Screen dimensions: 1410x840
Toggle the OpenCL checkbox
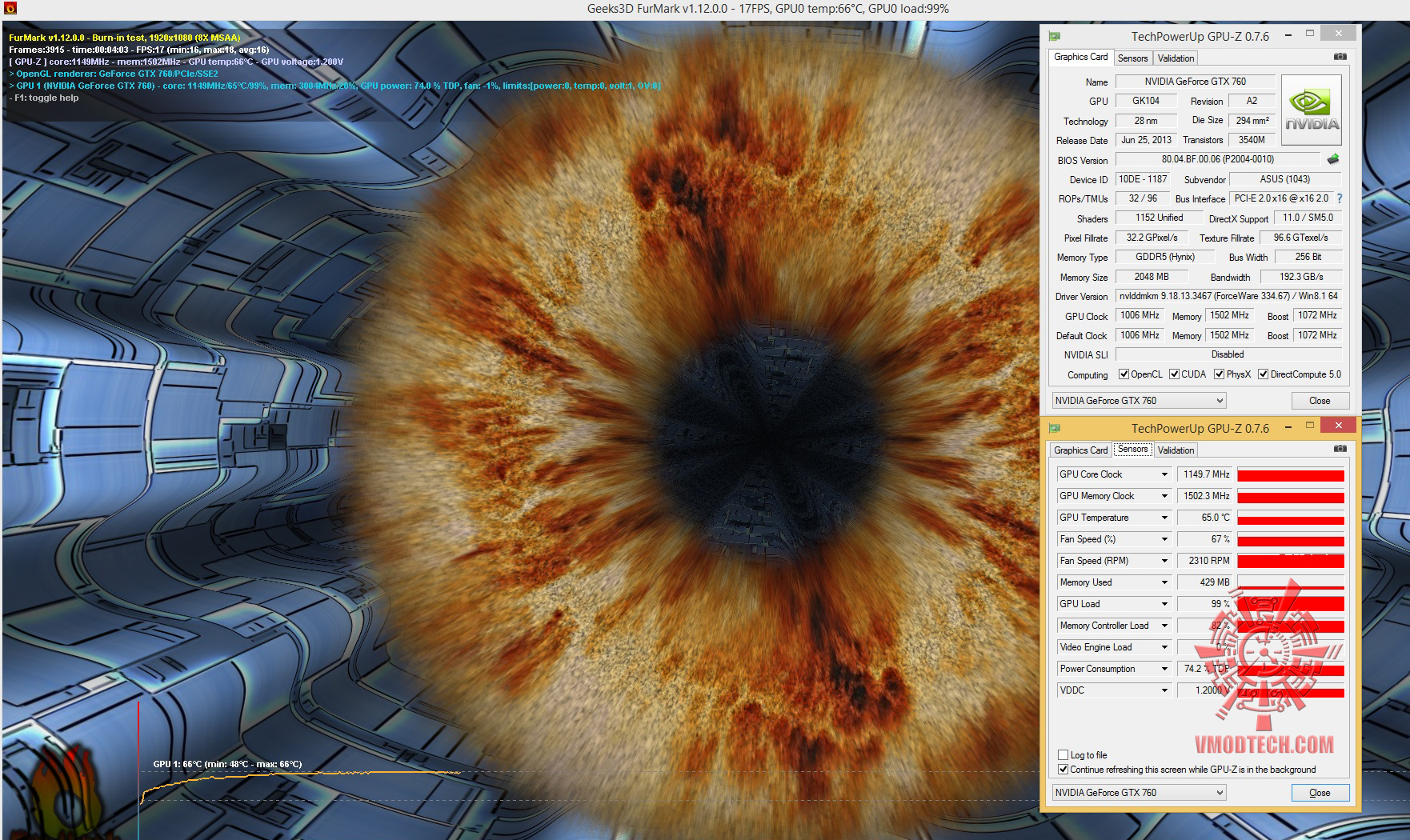1124,374
